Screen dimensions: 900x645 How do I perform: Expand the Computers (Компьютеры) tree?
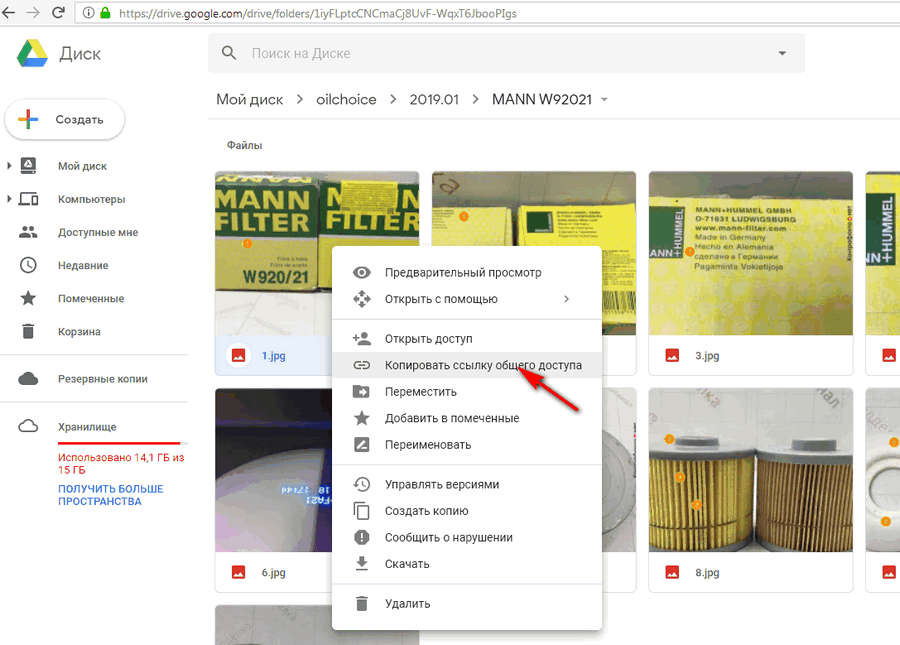pyautogui.click(x=9, y=199)
